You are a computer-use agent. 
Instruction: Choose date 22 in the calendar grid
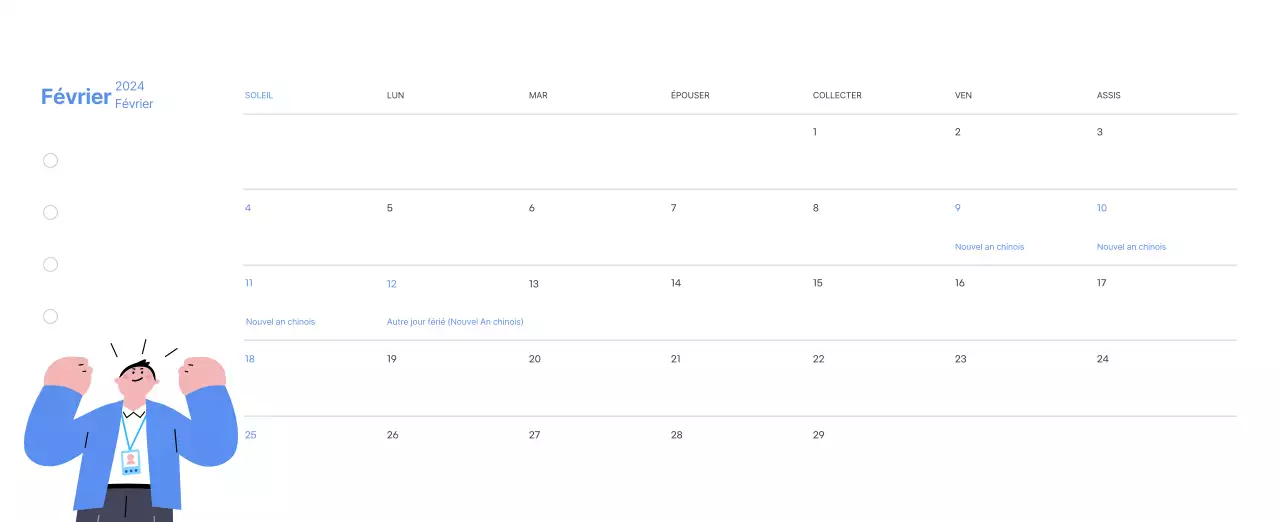pyautogui.click(x=818, y=359)
